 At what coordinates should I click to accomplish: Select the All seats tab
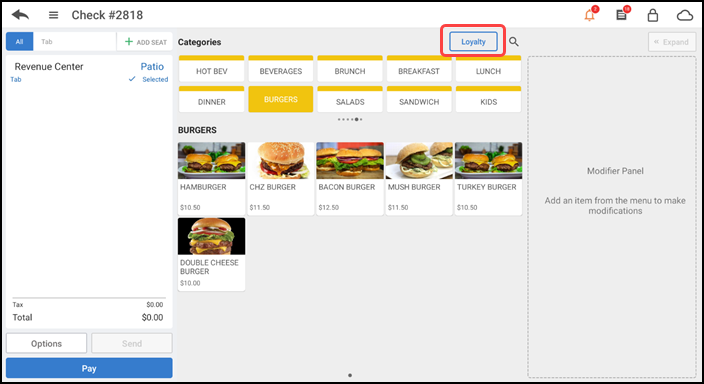tap(19, 41)
